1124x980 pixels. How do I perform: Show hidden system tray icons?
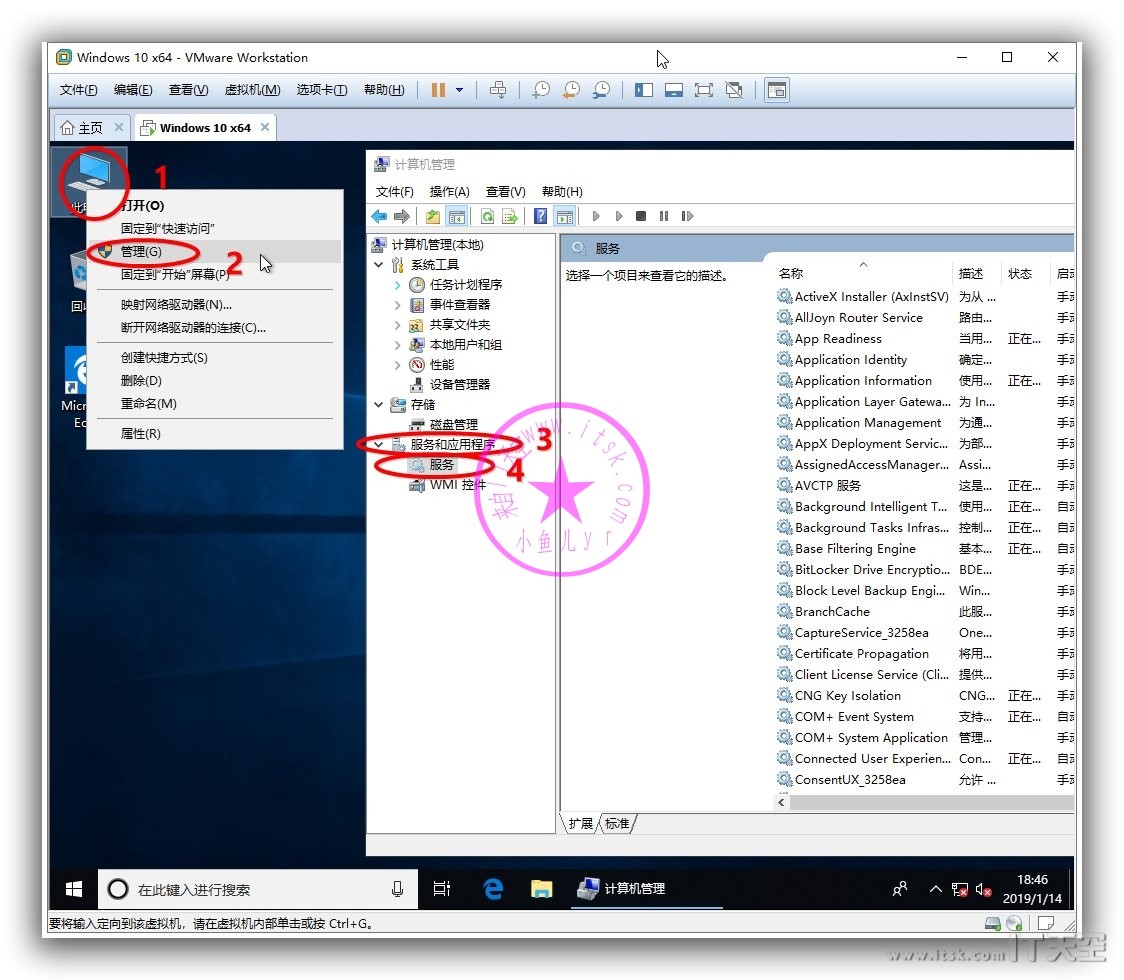pos(935,890)
